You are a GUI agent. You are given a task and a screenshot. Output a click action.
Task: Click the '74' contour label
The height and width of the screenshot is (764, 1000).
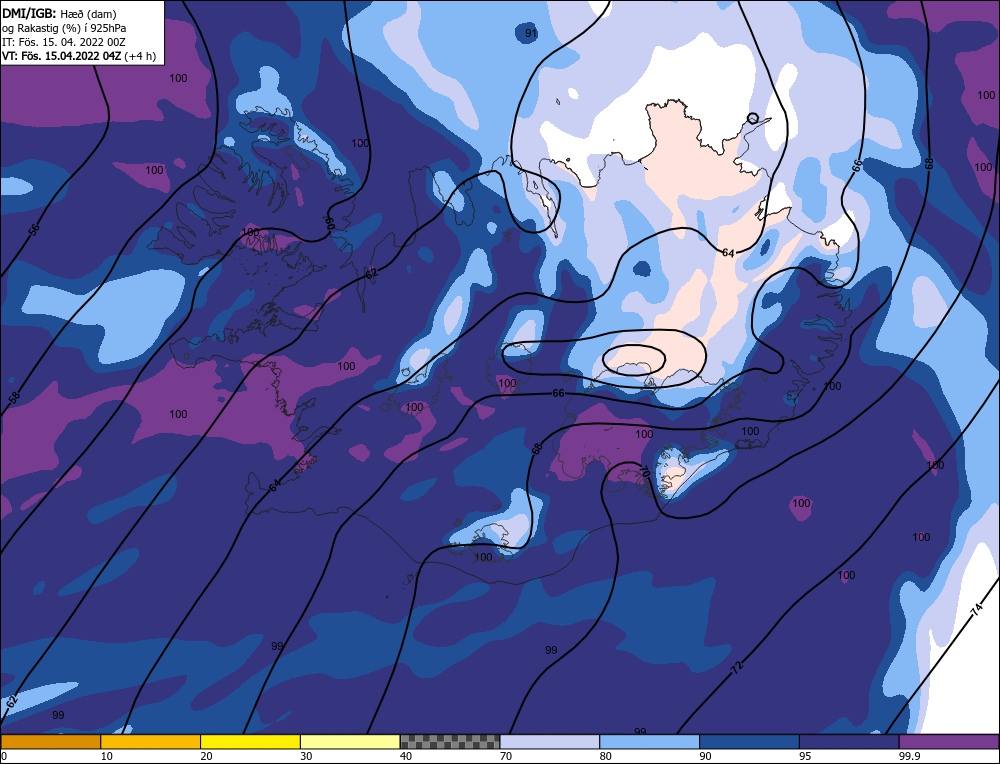pyautogui.click(x=976, y=609)
